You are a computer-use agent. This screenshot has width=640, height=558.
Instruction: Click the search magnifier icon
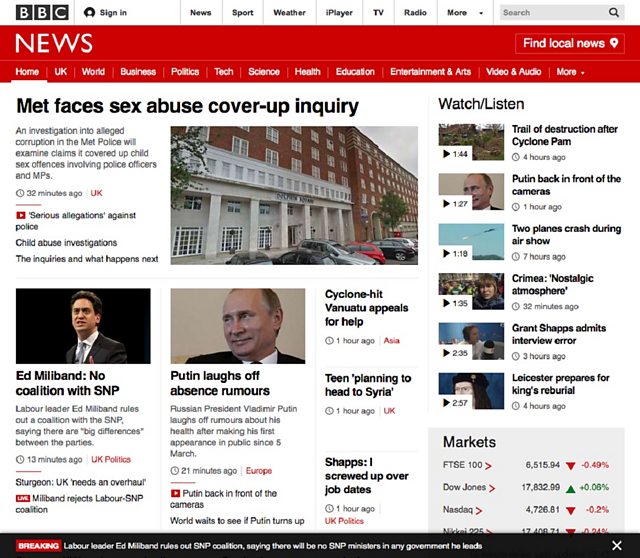point(613,13)
